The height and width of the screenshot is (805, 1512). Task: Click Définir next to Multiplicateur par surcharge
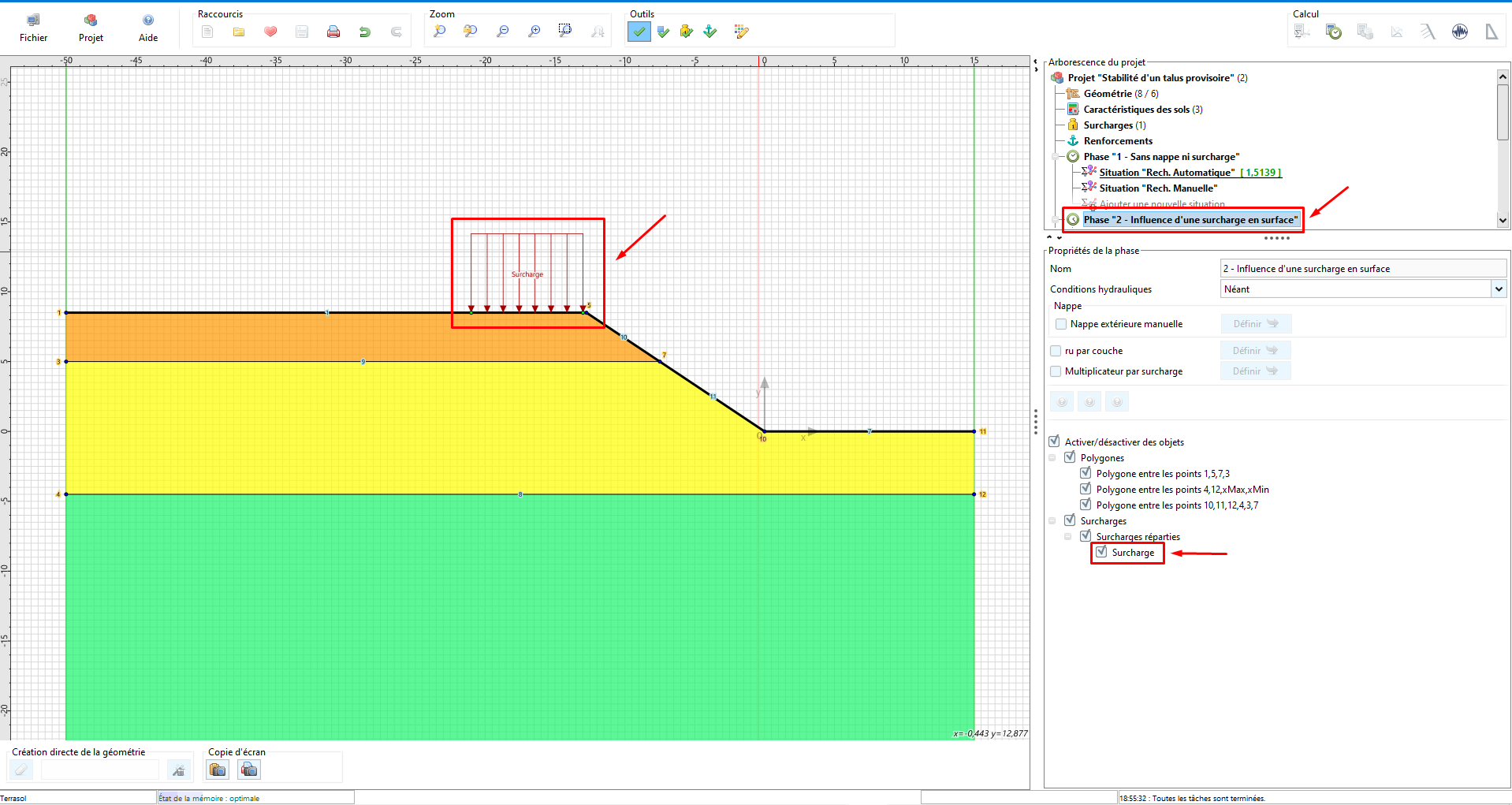click(1256, 371)
